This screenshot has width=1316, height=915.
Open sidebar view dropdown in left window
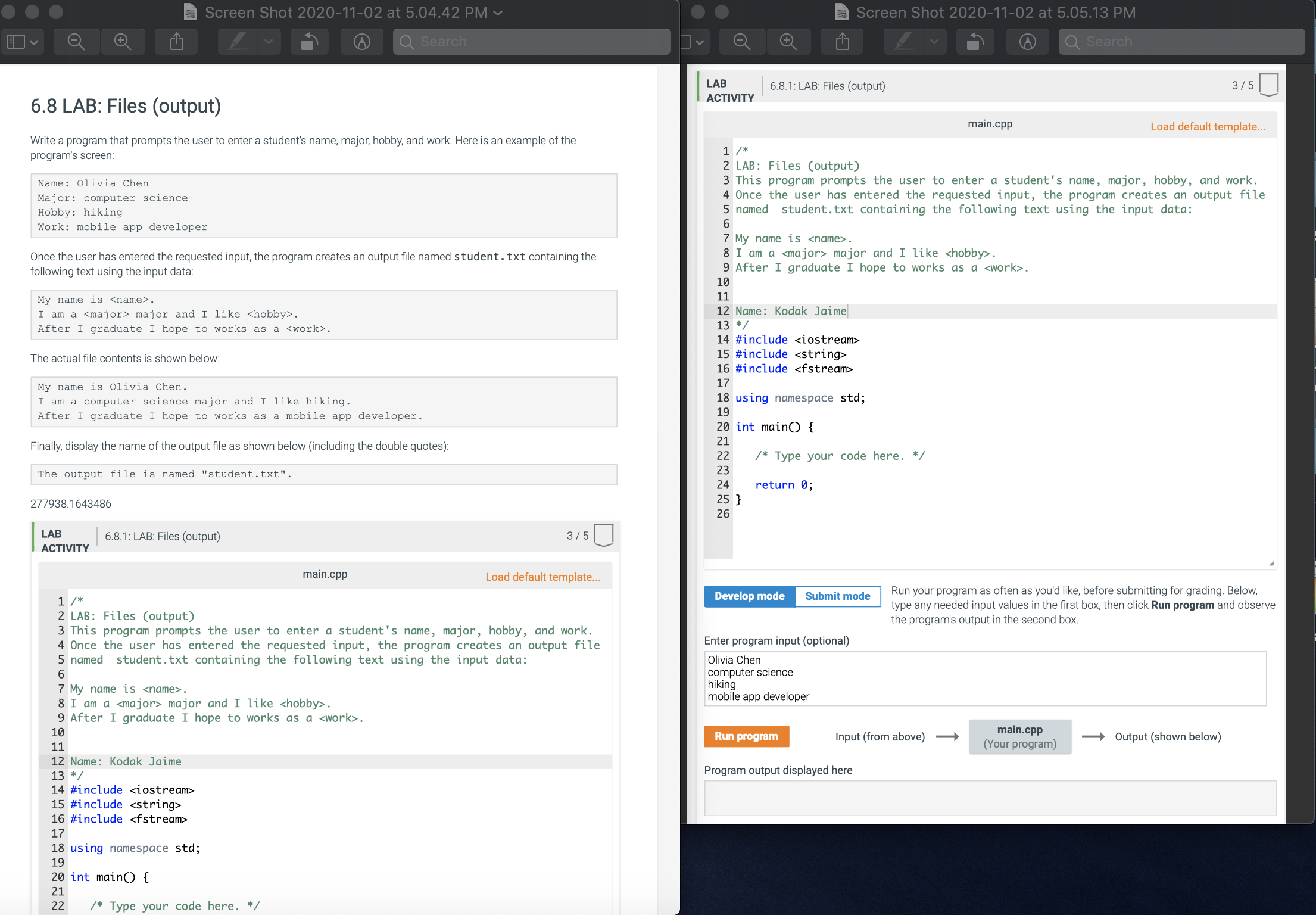[x=23, y=42]
